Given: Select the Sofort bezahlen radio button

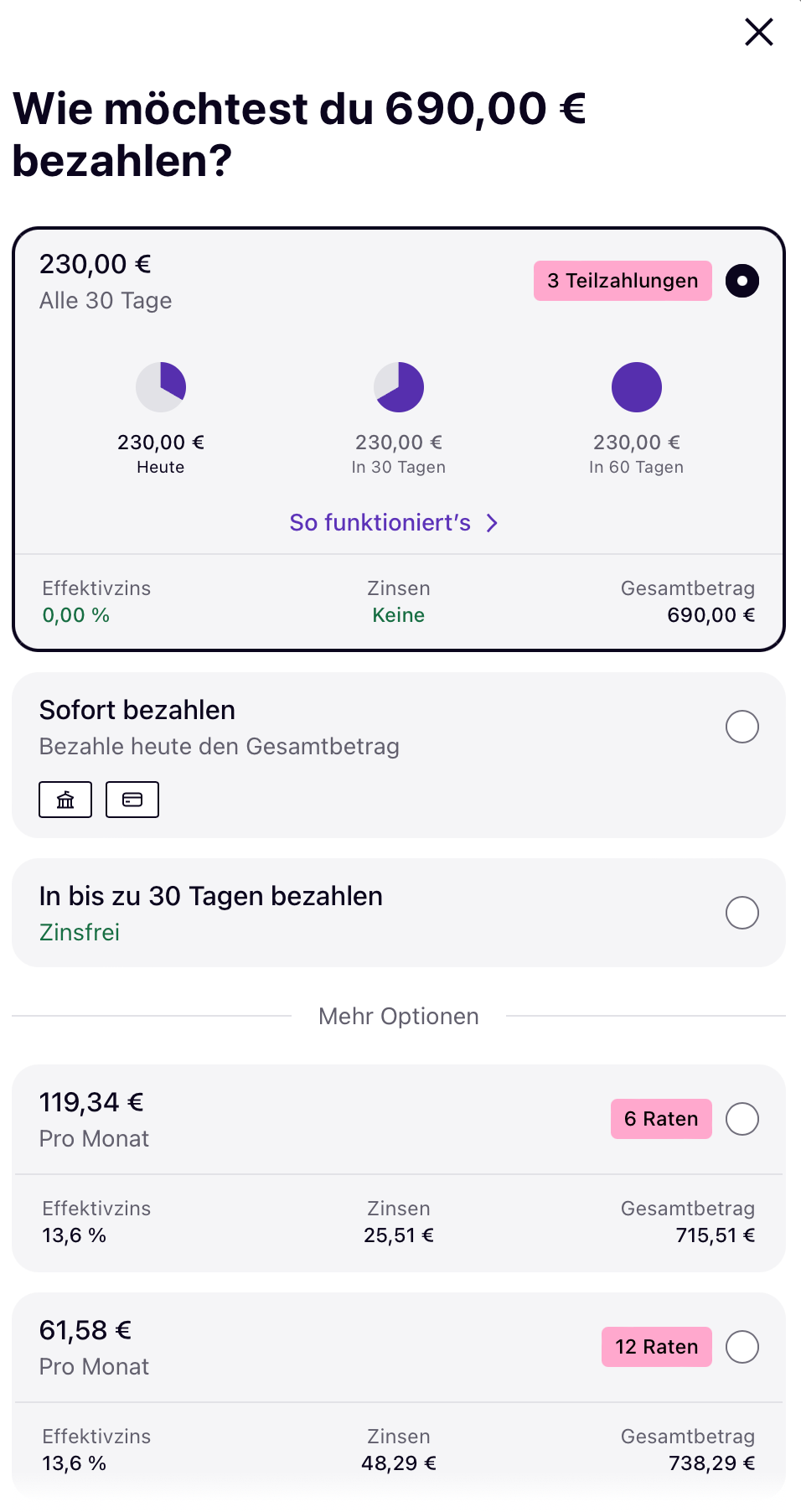Looking at the screenshot, I should (742, 727).
